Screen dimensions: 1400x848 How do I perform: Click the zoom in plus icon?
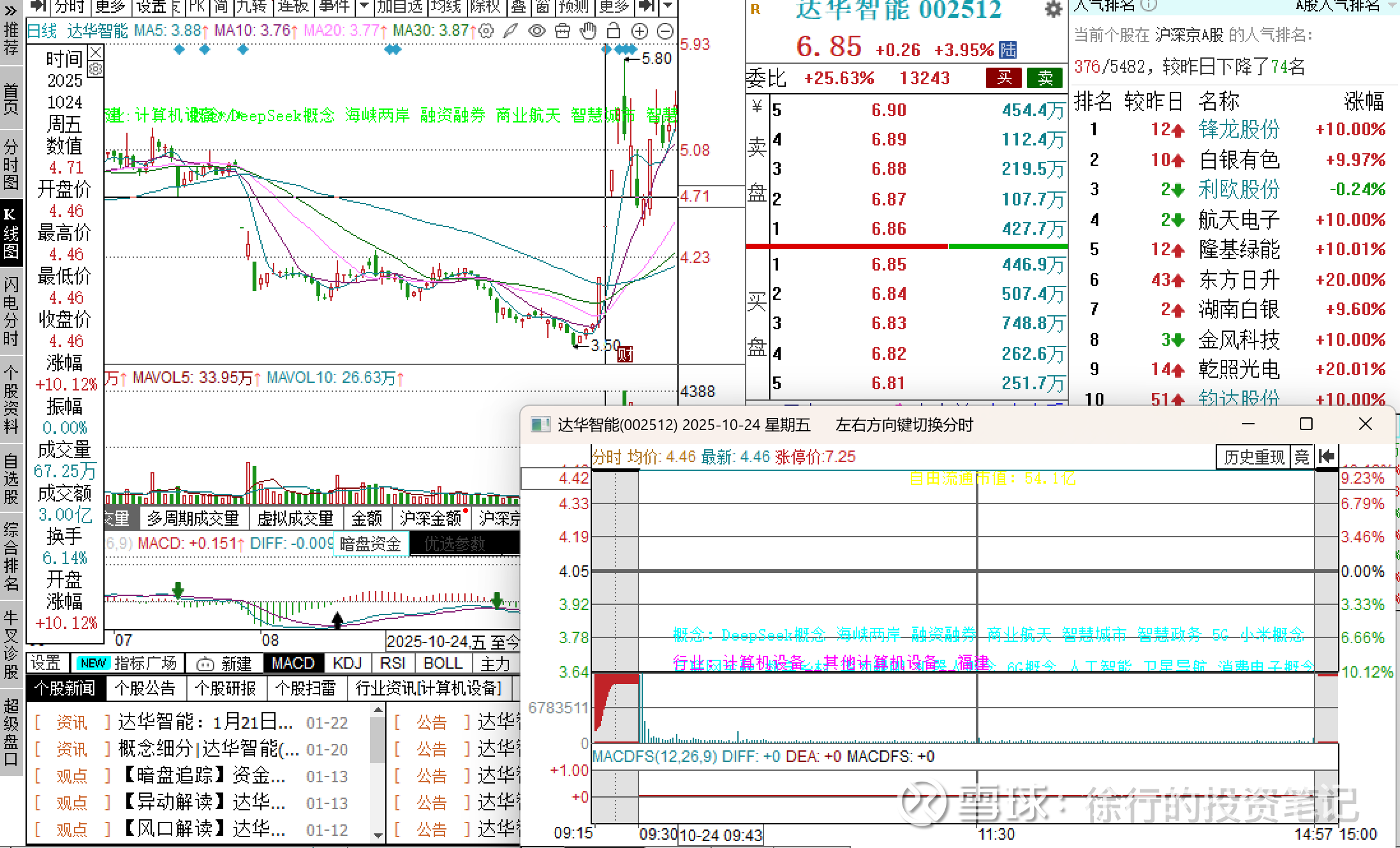click(x=639, y=31)
